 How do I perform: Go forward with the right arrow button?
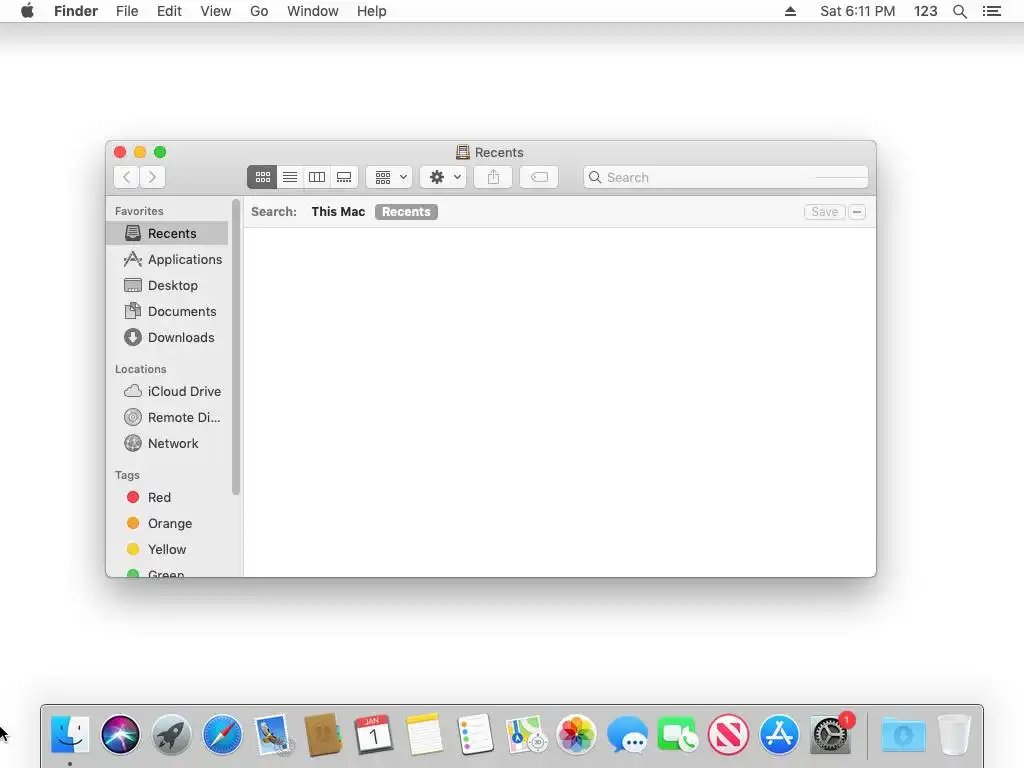click(152, 177)
